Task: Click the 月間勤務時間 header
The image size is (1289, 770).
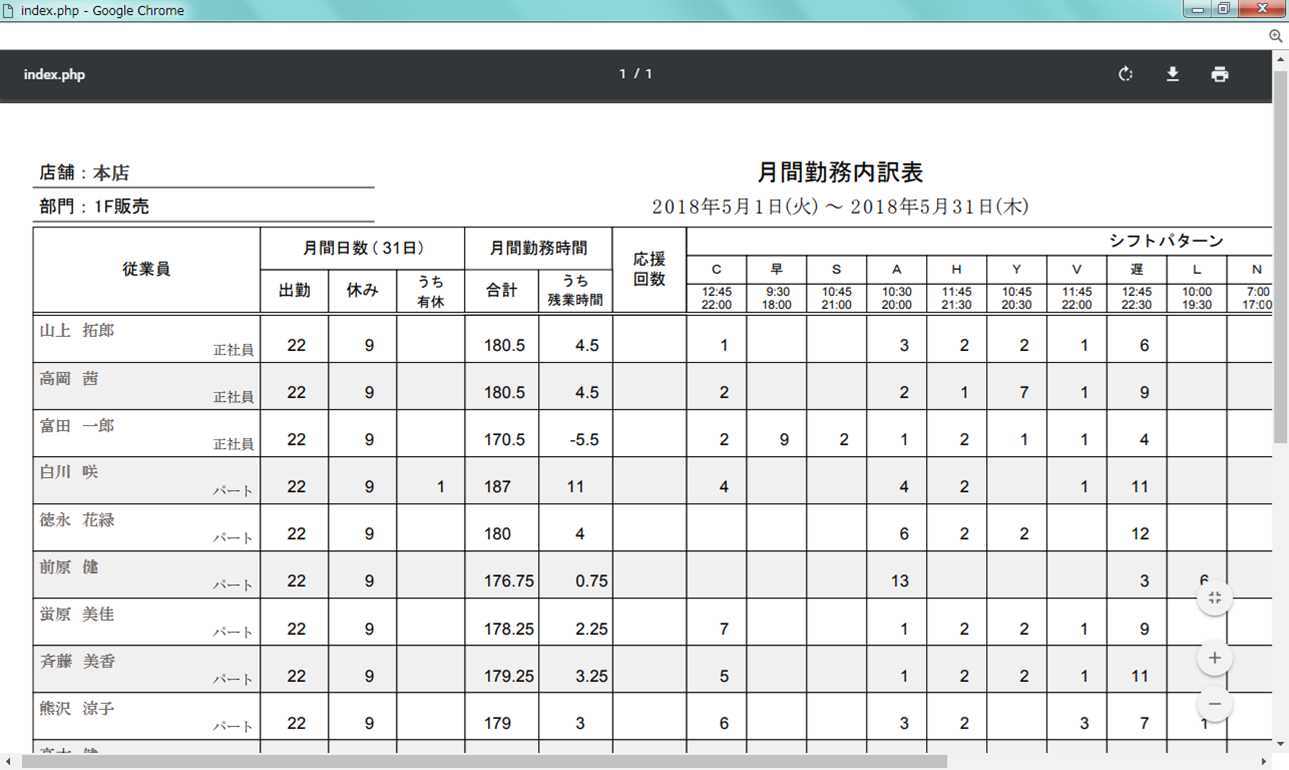Action: [x=538, y=248]
